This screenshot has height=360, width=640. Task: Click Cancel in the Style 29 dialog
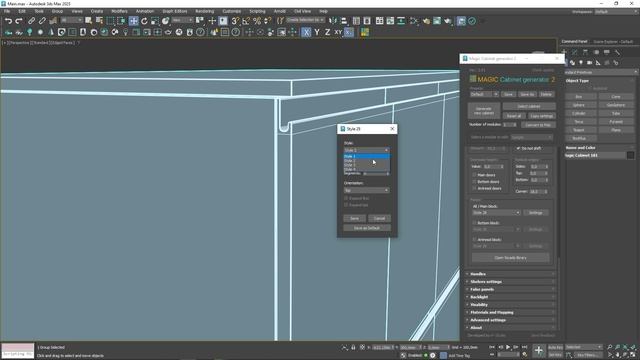click(379, 218)
